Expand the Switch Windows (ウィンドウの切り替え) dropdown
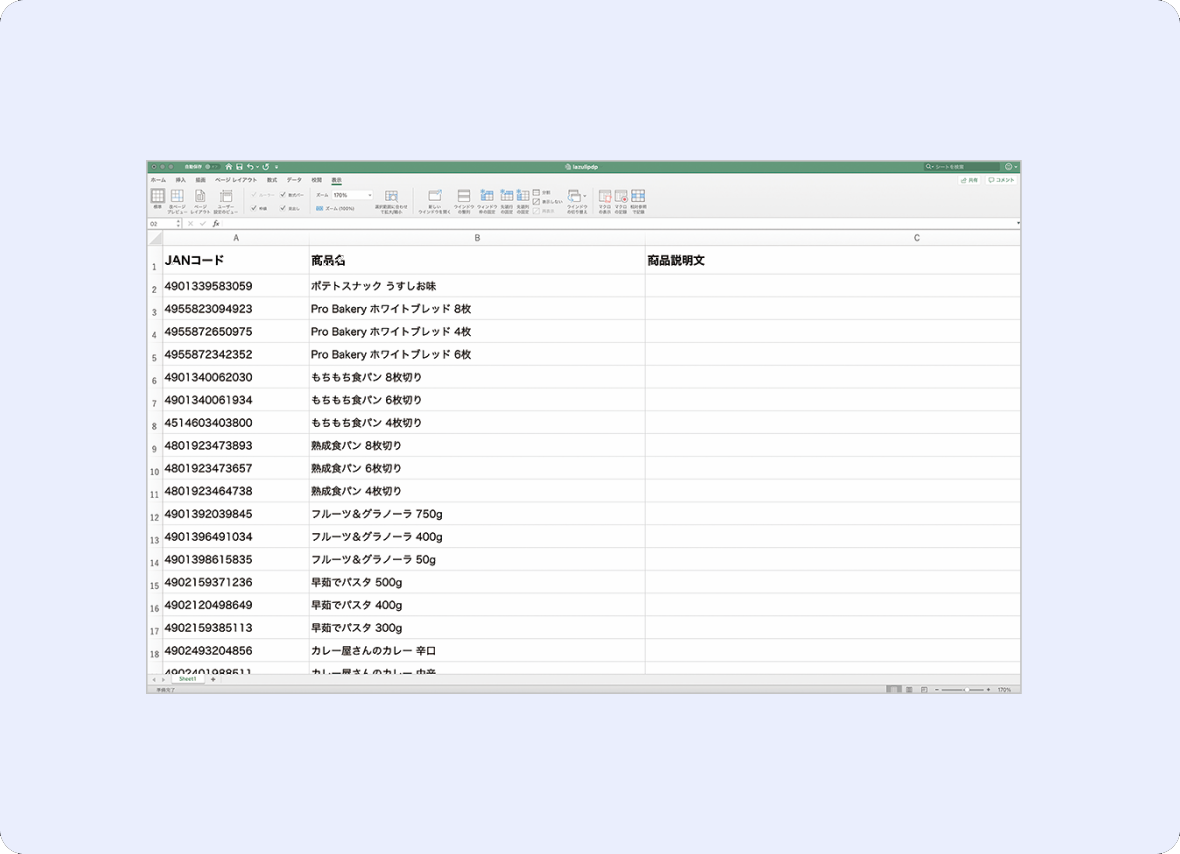1180x854 pixels. pyautogui.click(x=585, y=195)
